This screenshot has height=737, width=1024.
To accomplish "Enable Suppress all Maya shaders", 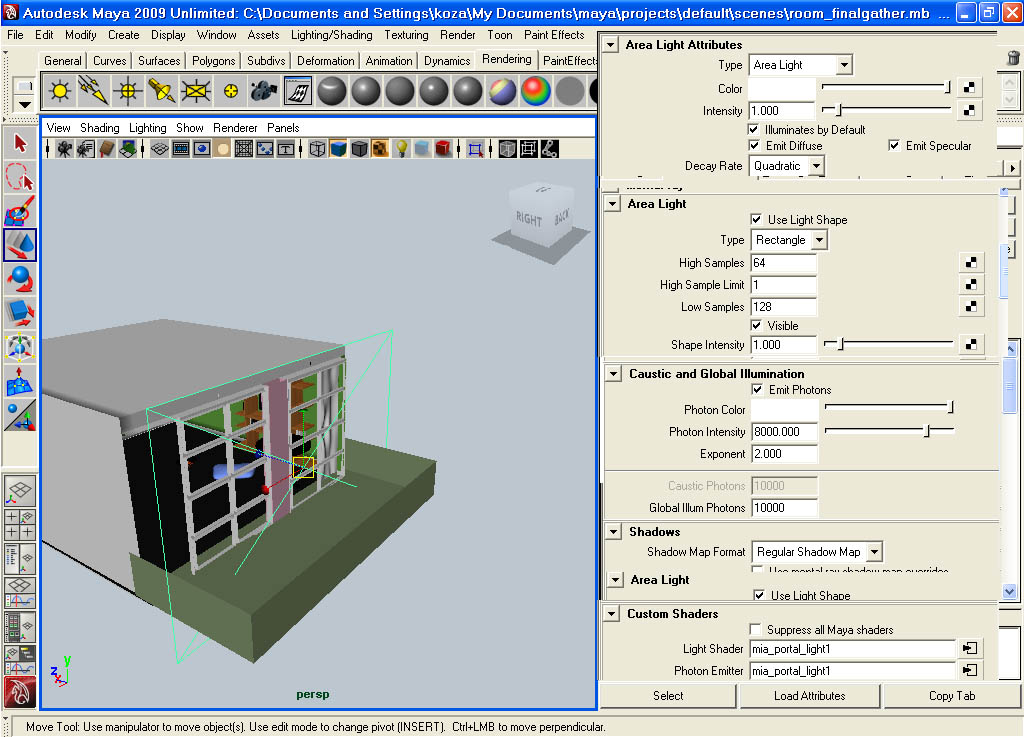I will (755, 629).
